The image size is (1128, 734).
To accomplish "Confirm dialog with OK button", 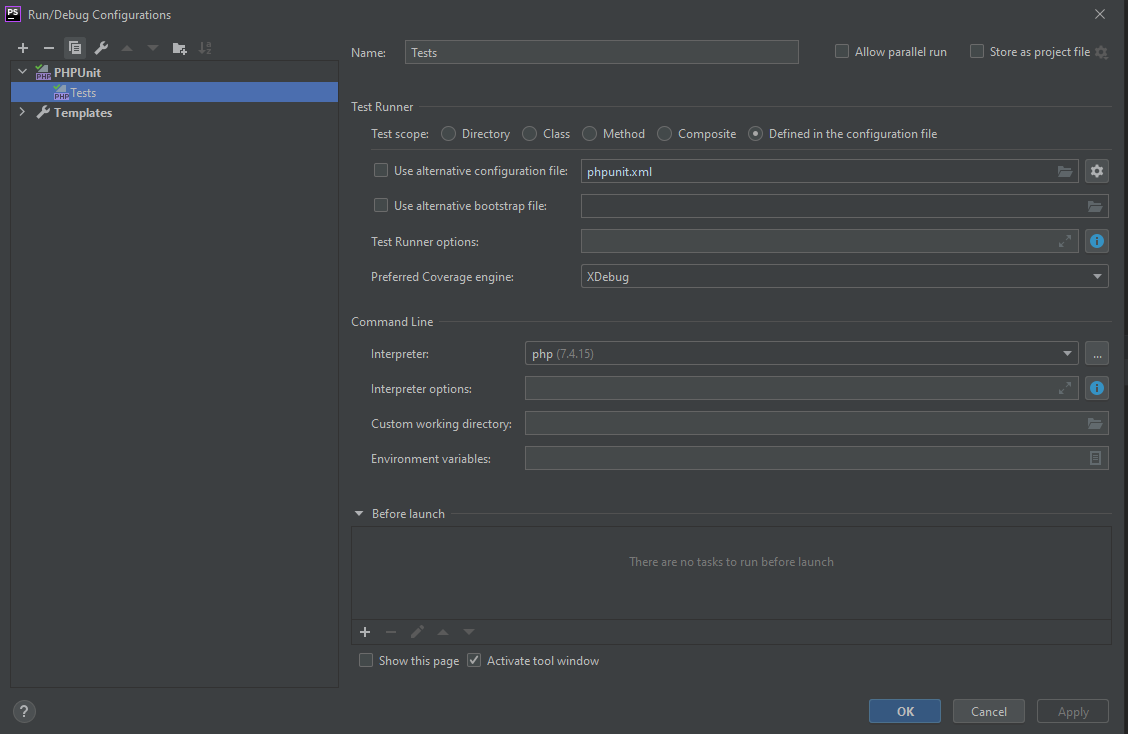I will click(x=905, y=711).
